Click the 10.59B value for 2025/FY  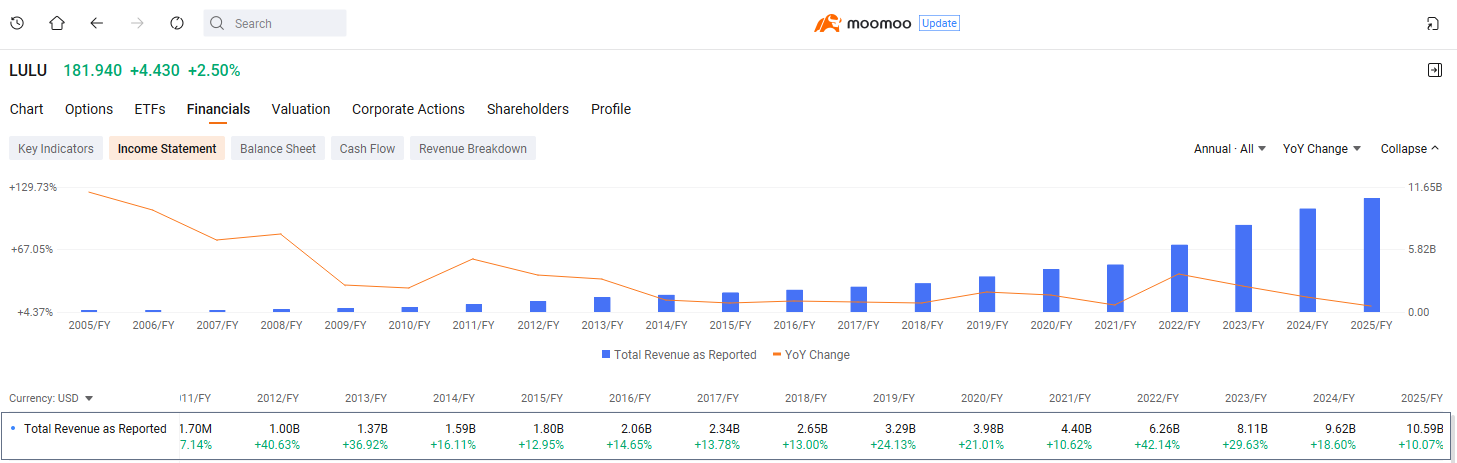(x=1423, y=429)
